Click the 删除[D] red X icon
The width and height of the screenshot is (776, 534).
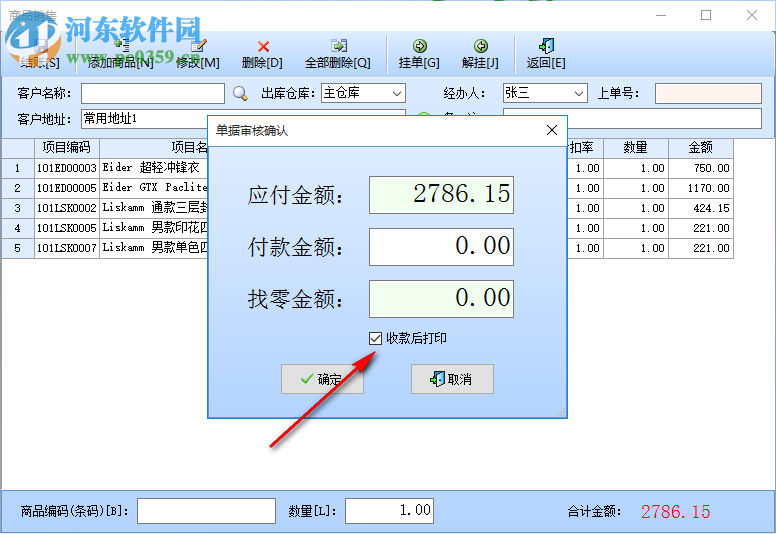[x=263, y=47]
